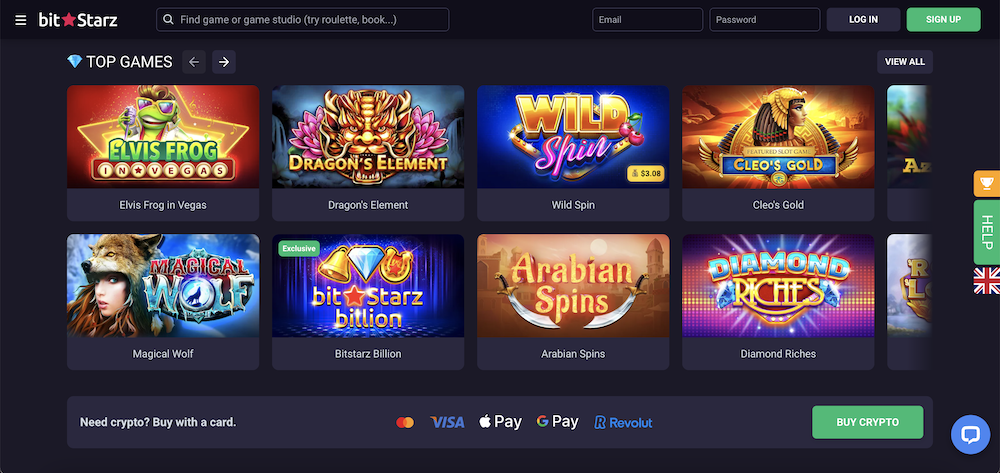Click the UK flag language selector

986,281
